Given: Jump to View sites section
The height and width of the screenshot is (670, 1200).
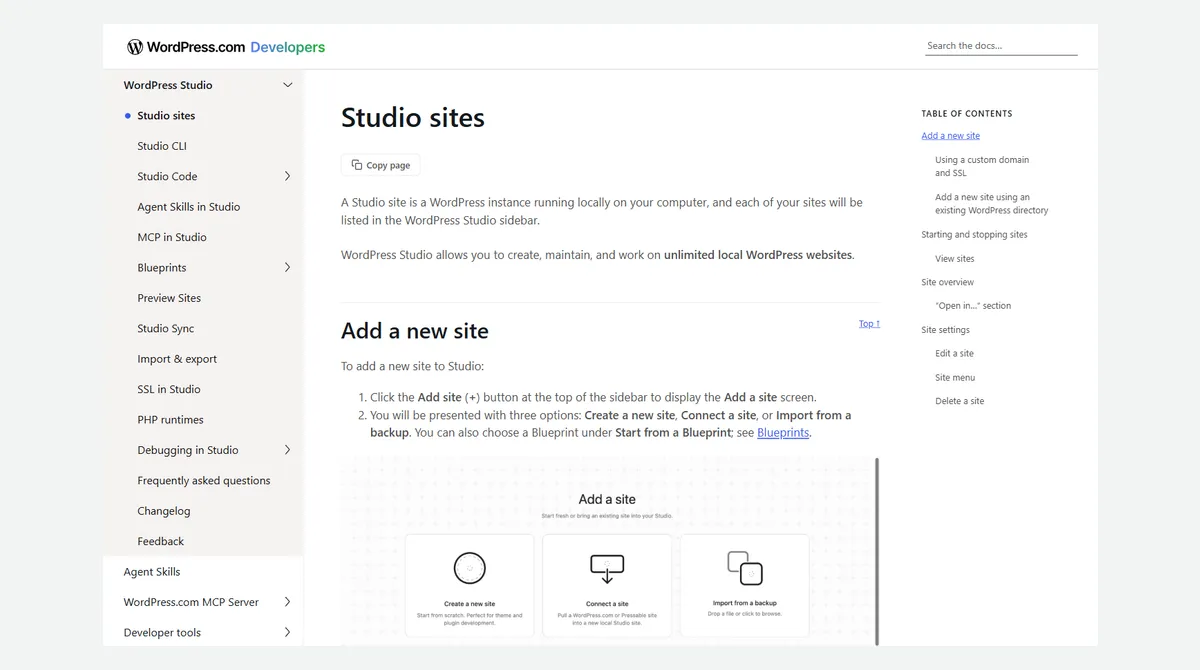Looking at the screenshot, I should [x=954, y=259].
